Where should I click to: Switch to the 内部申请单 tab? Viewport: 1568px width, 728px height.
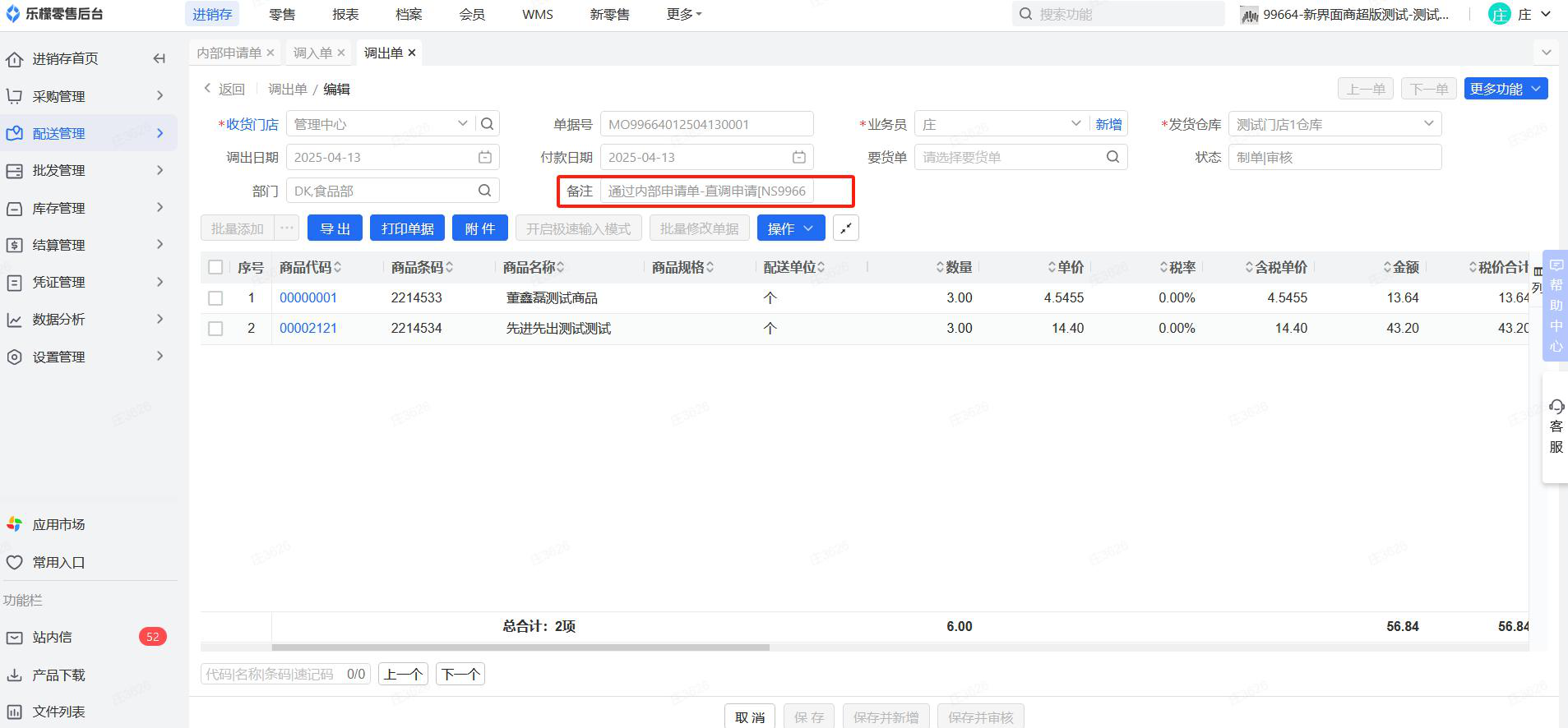point(229,53)
